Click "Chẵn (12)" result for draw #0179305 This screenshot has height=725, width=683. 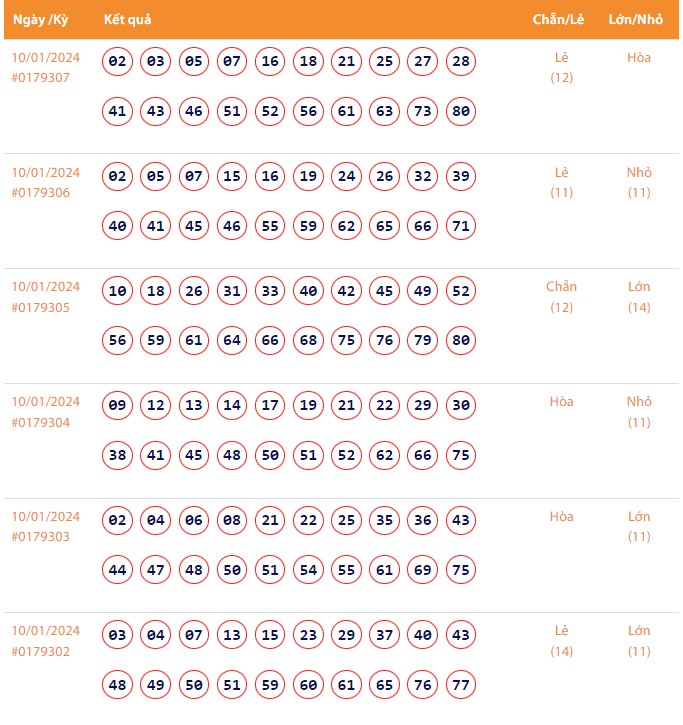pos(562,297)
